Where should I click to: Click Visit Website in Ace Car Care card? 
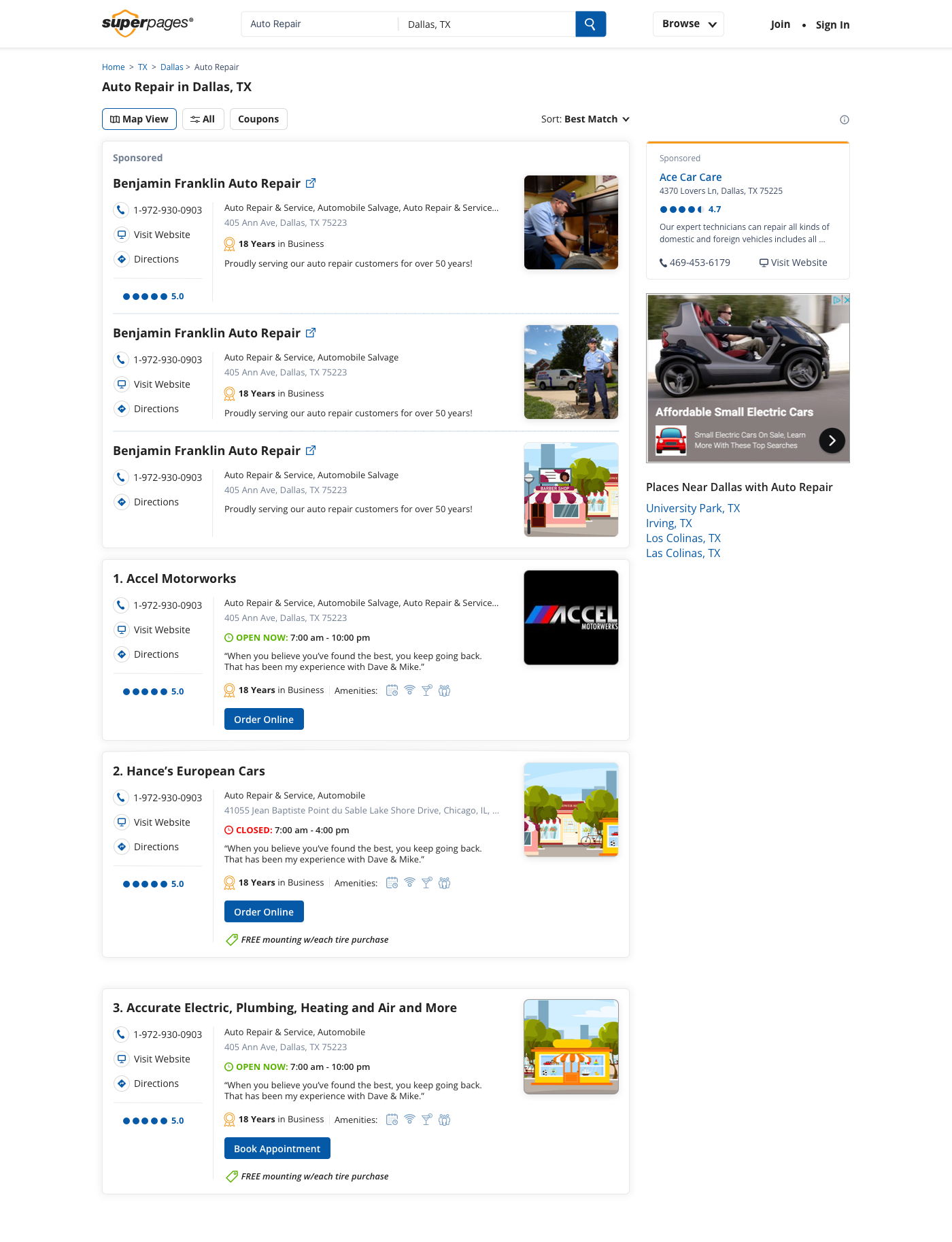[794, 263]
